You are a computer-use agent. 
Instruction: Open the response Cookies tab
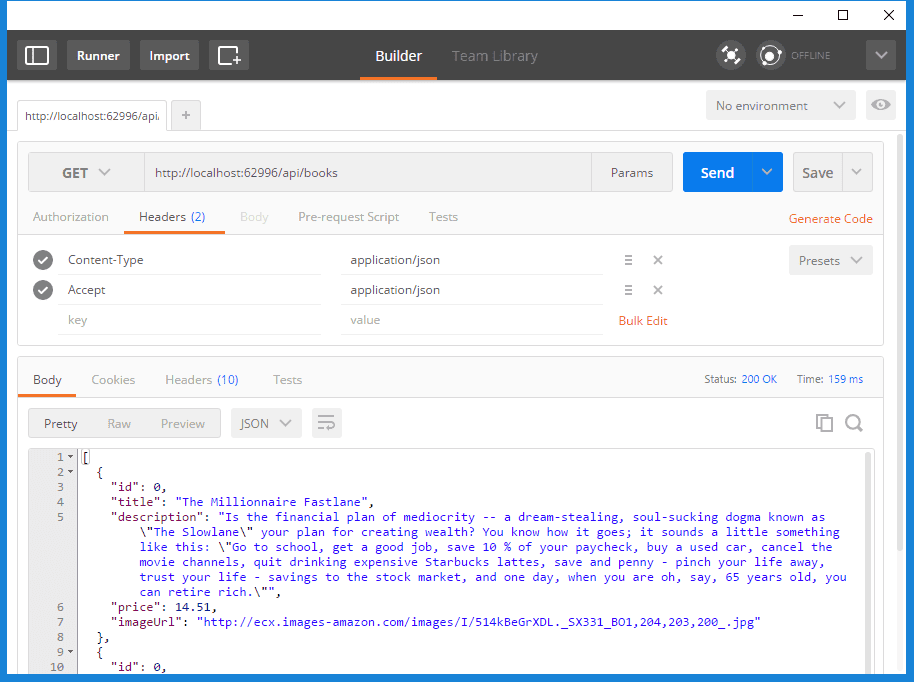[113, 379]
